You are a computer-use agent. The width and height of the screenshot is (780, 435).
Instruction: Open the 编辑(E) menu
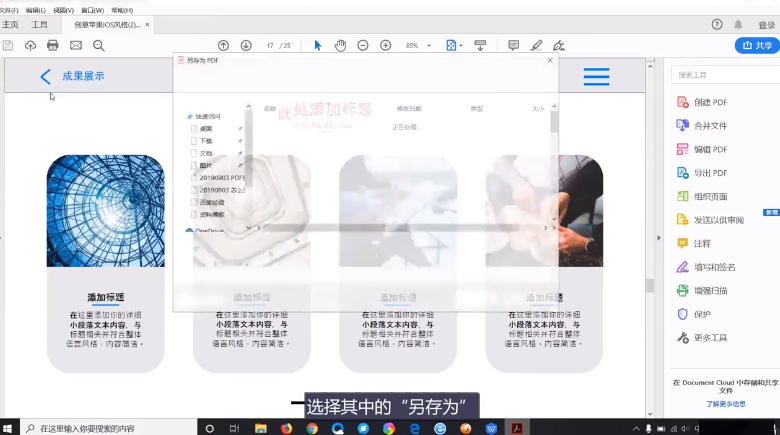(35, 10)
